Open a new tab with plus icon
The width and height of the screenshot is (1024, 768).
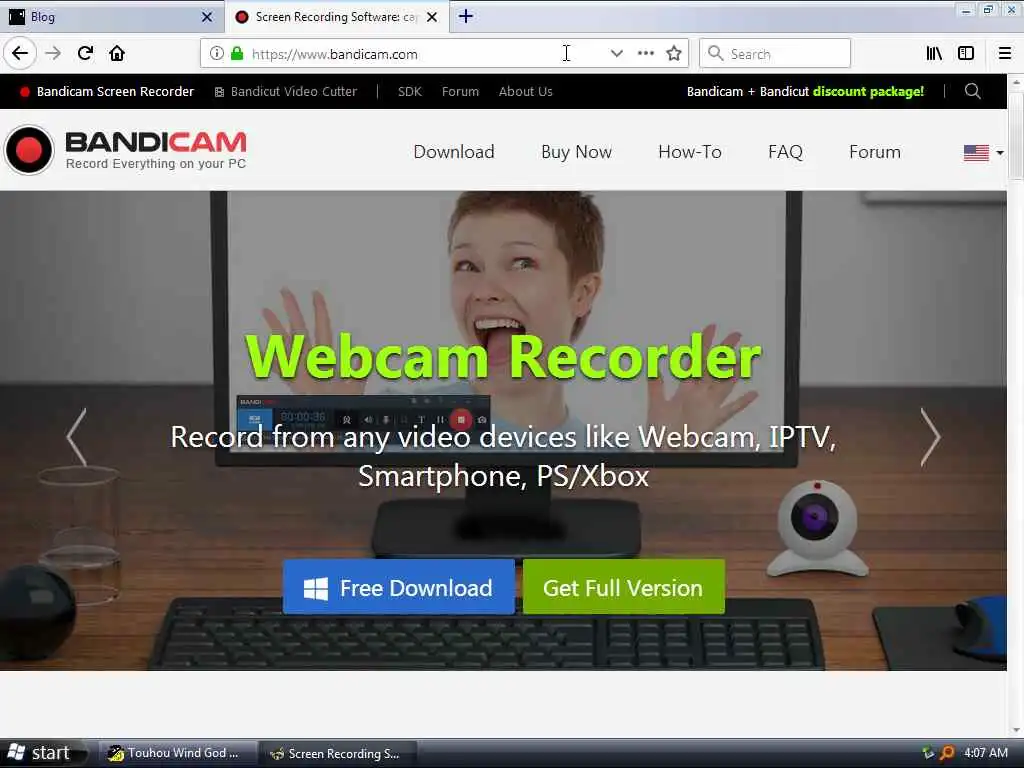(466, 16)
